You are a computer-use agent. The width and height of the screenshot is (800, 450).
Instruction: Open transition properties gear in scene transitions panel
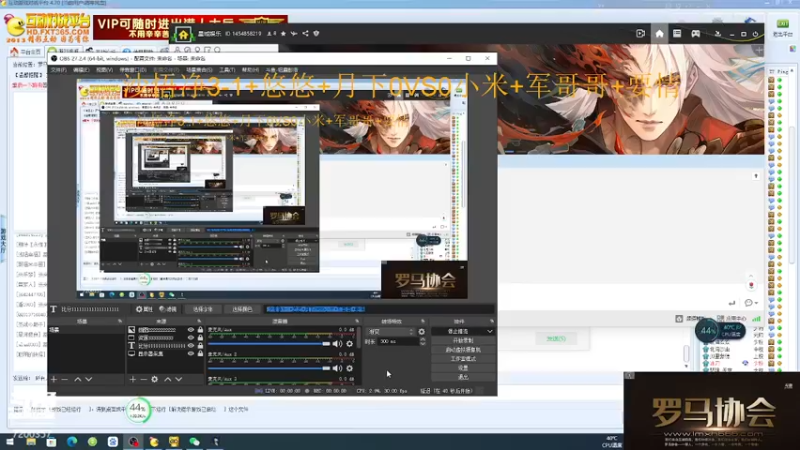tap(421, 332)
